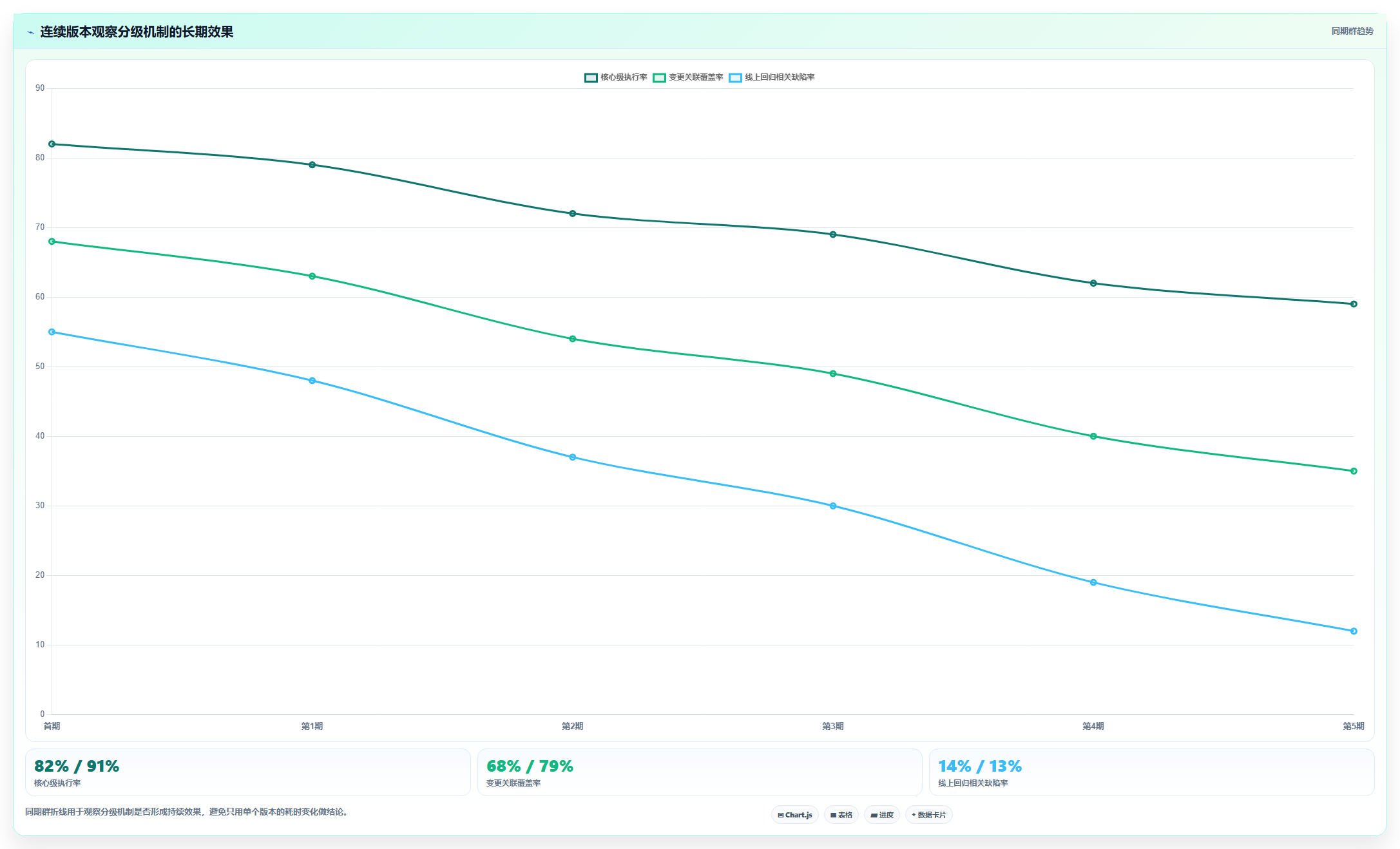Screen dimensions: 1400x849
Task: Select 线上回归相关缺陷率 data point at 第5期
Action: tap(1354, 631)
